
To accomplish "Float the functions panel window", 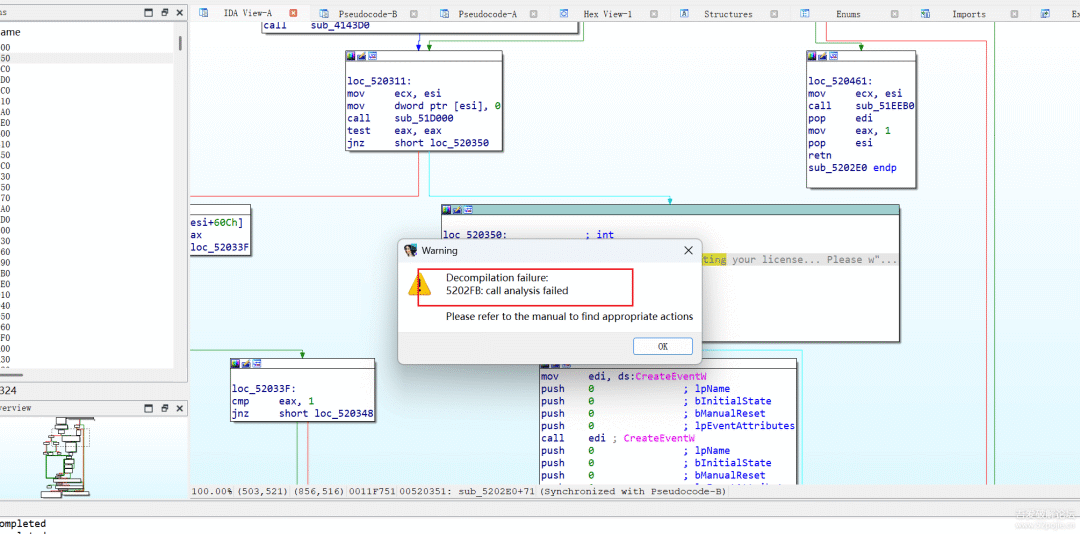I will pyautogui.click(x=165, y=13).
